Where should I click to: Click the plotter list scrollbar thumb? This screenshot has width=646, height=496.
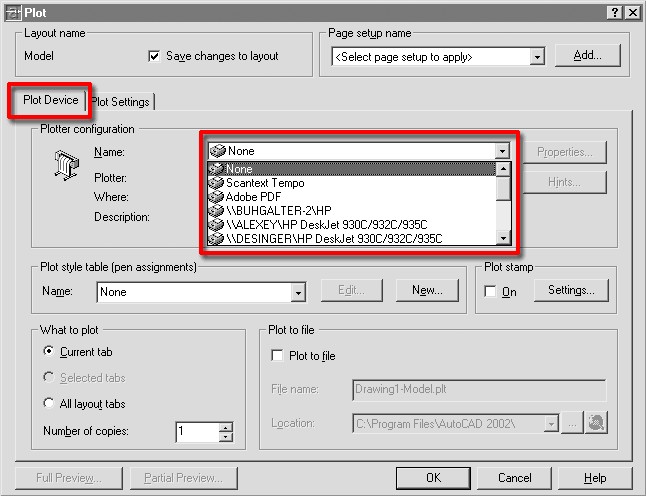click(503, 189)
